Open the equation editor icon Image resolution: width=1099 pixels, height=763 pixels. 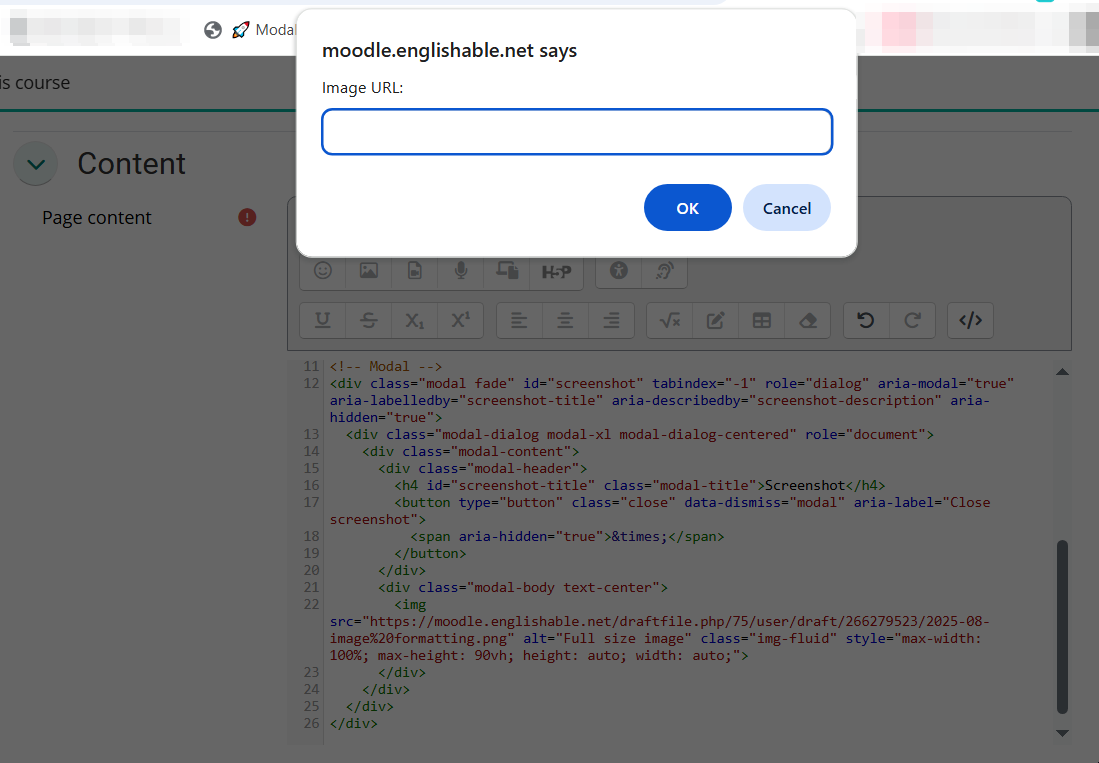coord(668,320)
